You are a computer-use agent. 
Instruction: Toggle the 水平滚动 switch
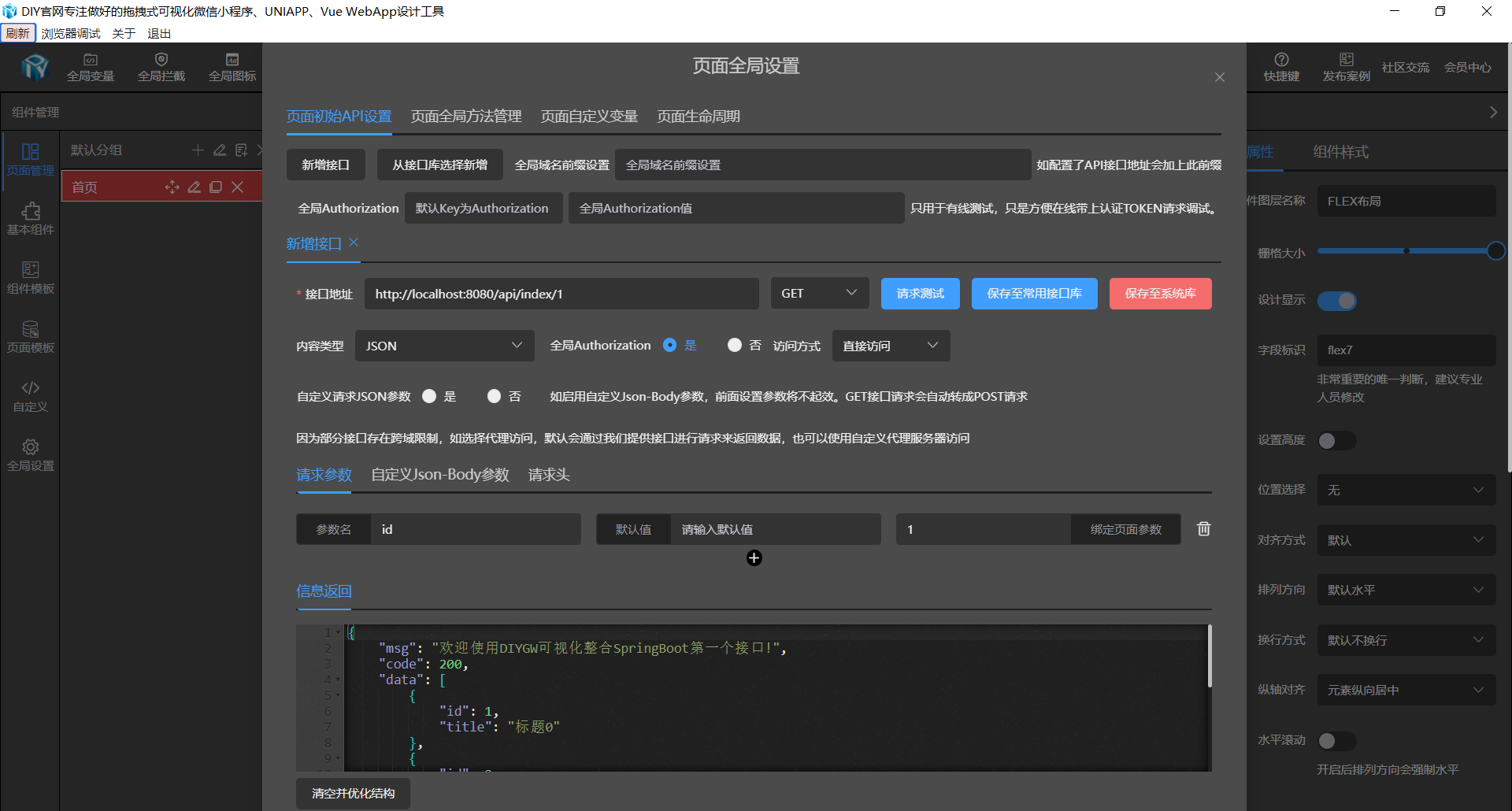point(1336,741)
